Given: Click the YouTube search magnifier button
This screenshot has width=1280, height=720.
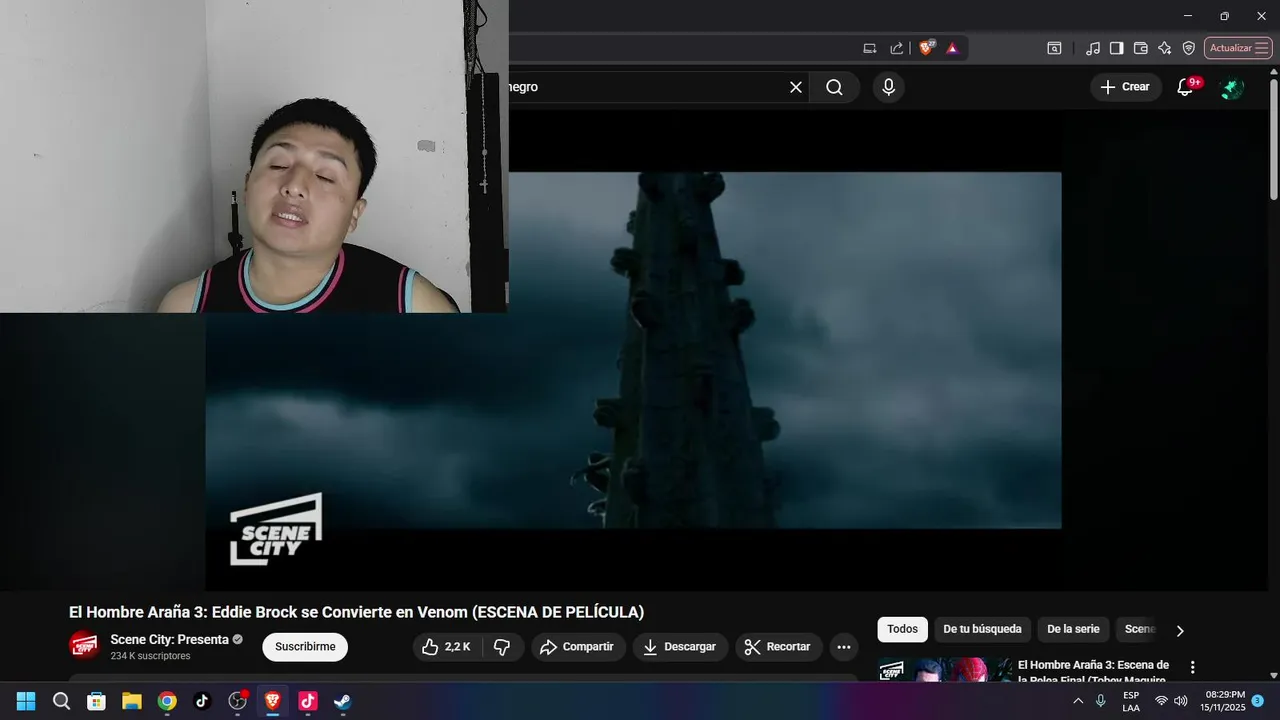Looking at the screenshot, I should (834, 87).
